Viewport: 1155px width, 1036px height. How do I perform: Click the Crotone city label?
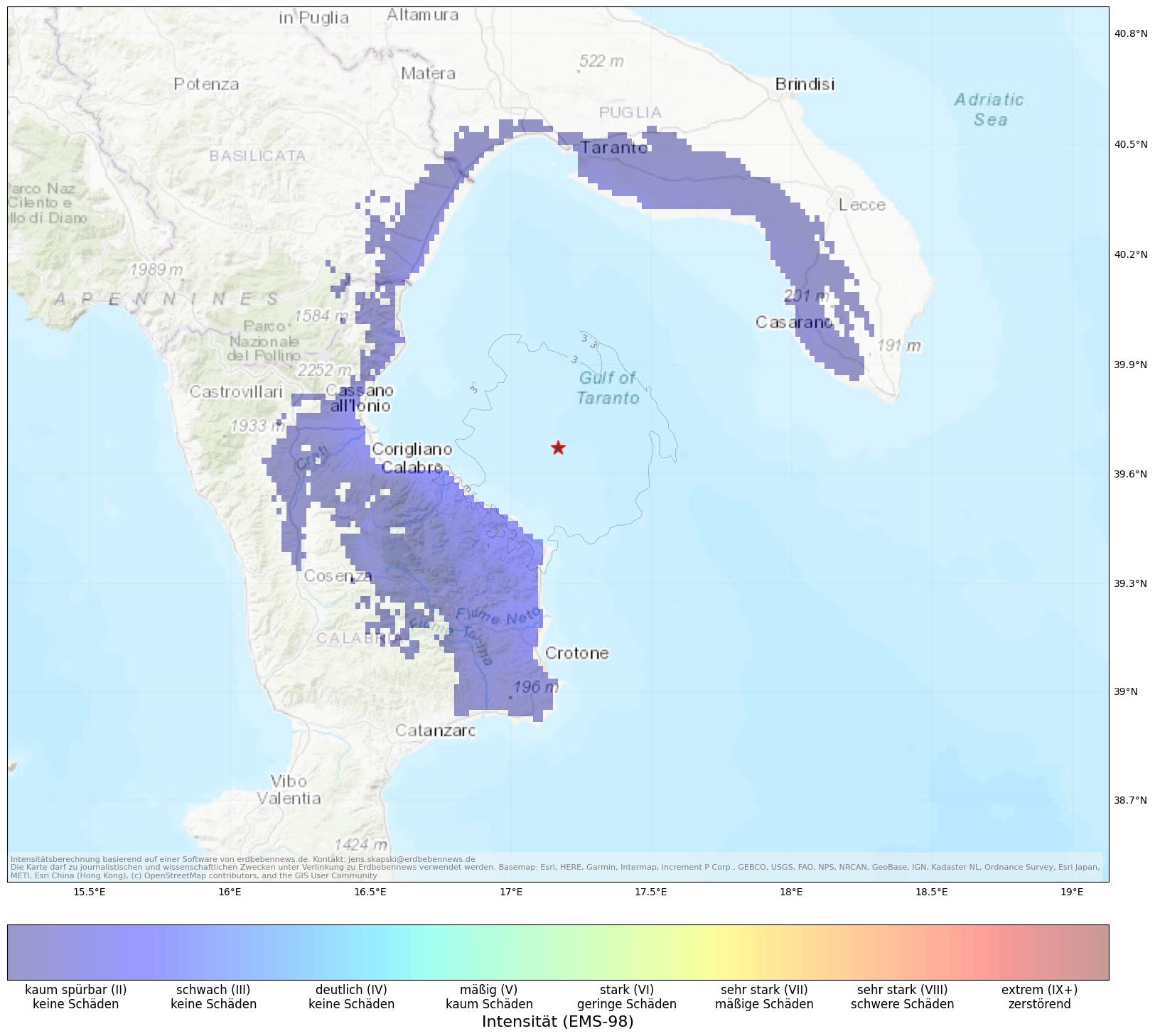(577, 653)
